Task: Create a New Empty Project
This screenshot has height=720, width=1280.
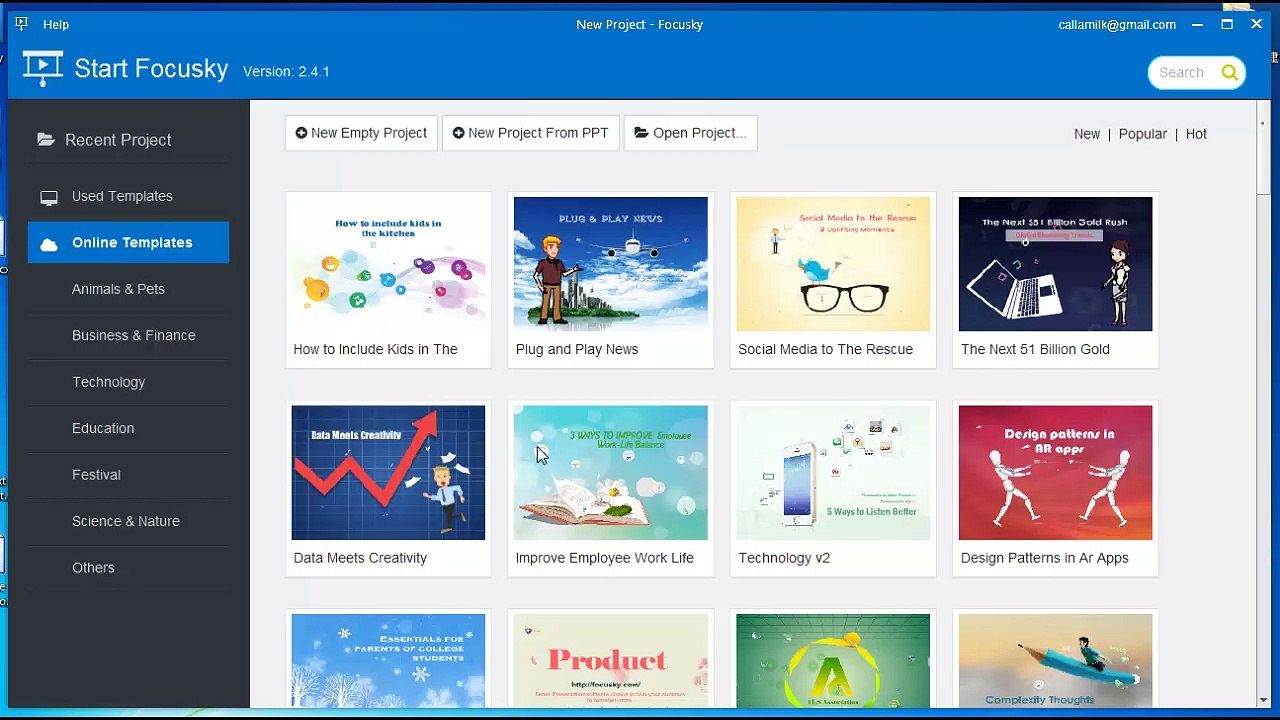Action: pos(361,133)
